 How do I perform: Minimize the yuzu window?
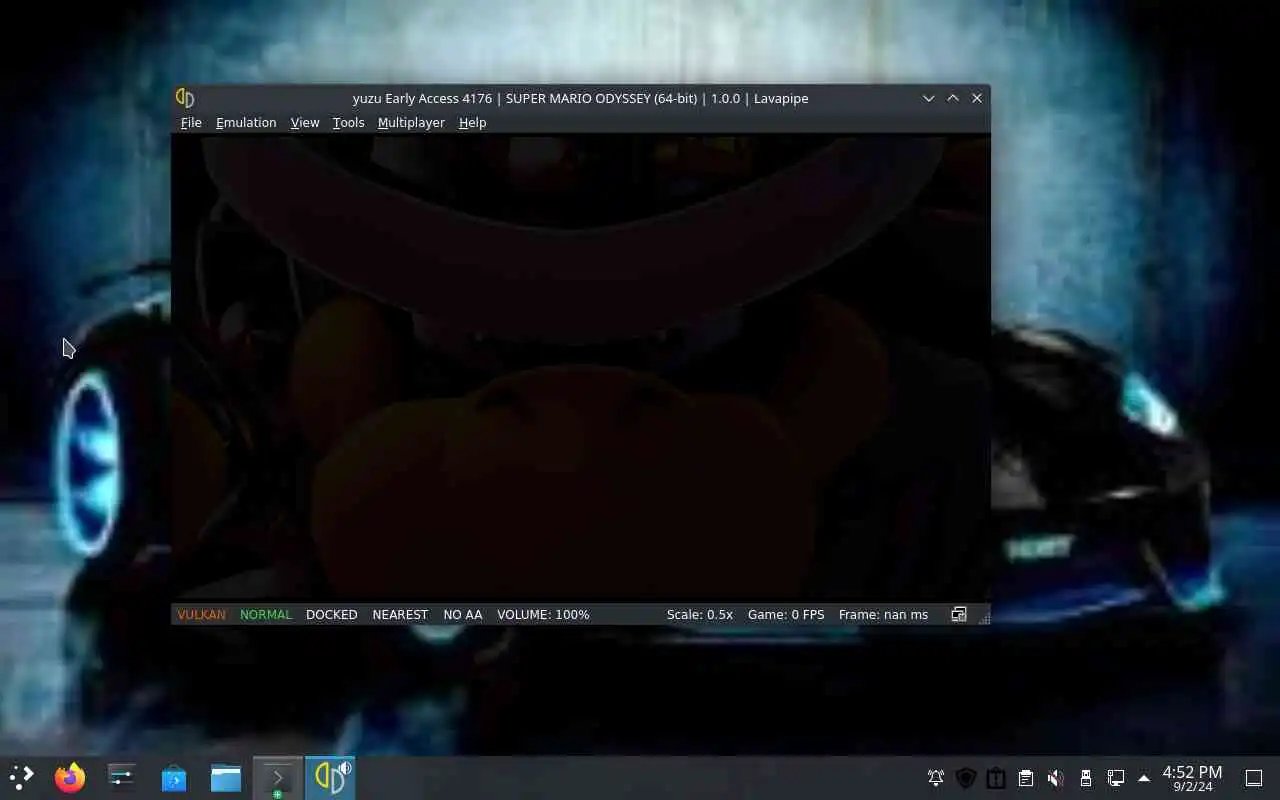pos(928,98)
